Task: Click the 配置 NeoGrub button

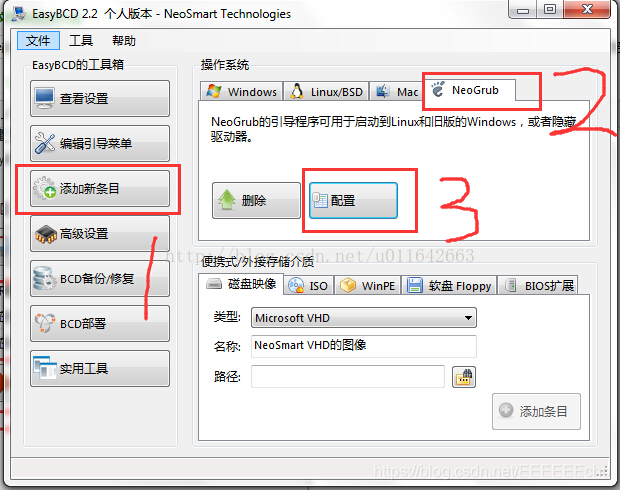Action: [353, 201]
